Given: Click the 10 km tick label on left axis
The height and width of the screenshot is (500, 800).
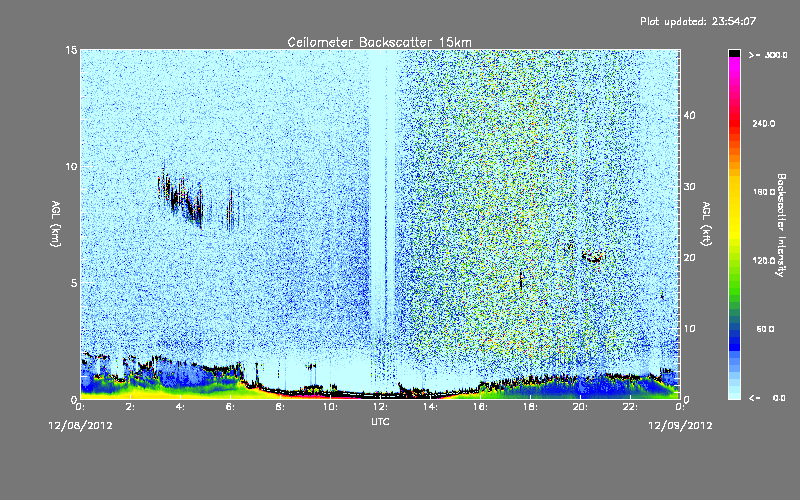Looking at the screenshot, I should [x=71, y=166].
